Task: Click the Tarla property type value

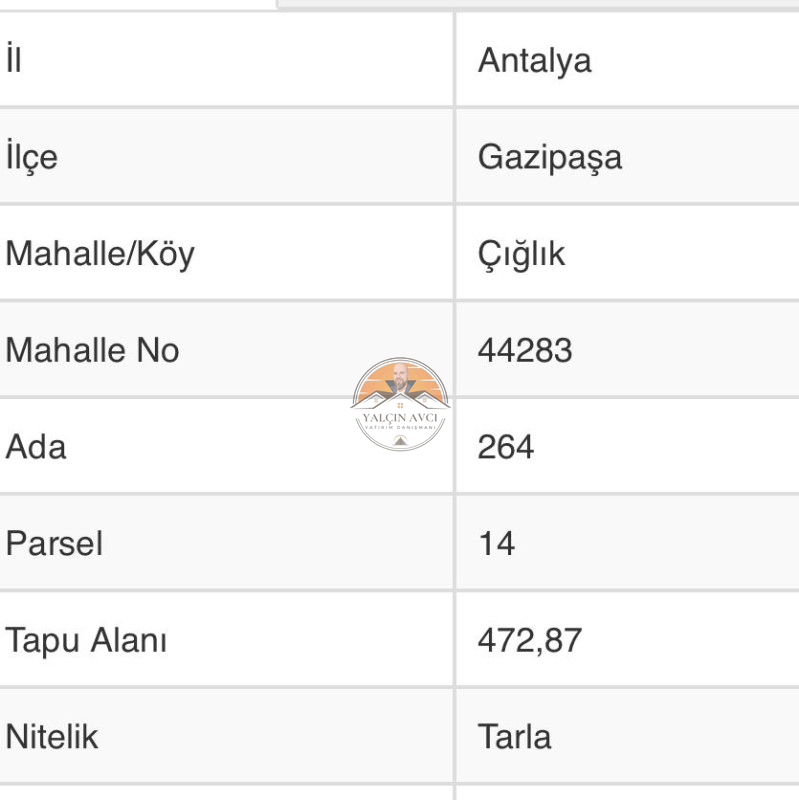Action: pyautogui.click(x=514, y=737)
